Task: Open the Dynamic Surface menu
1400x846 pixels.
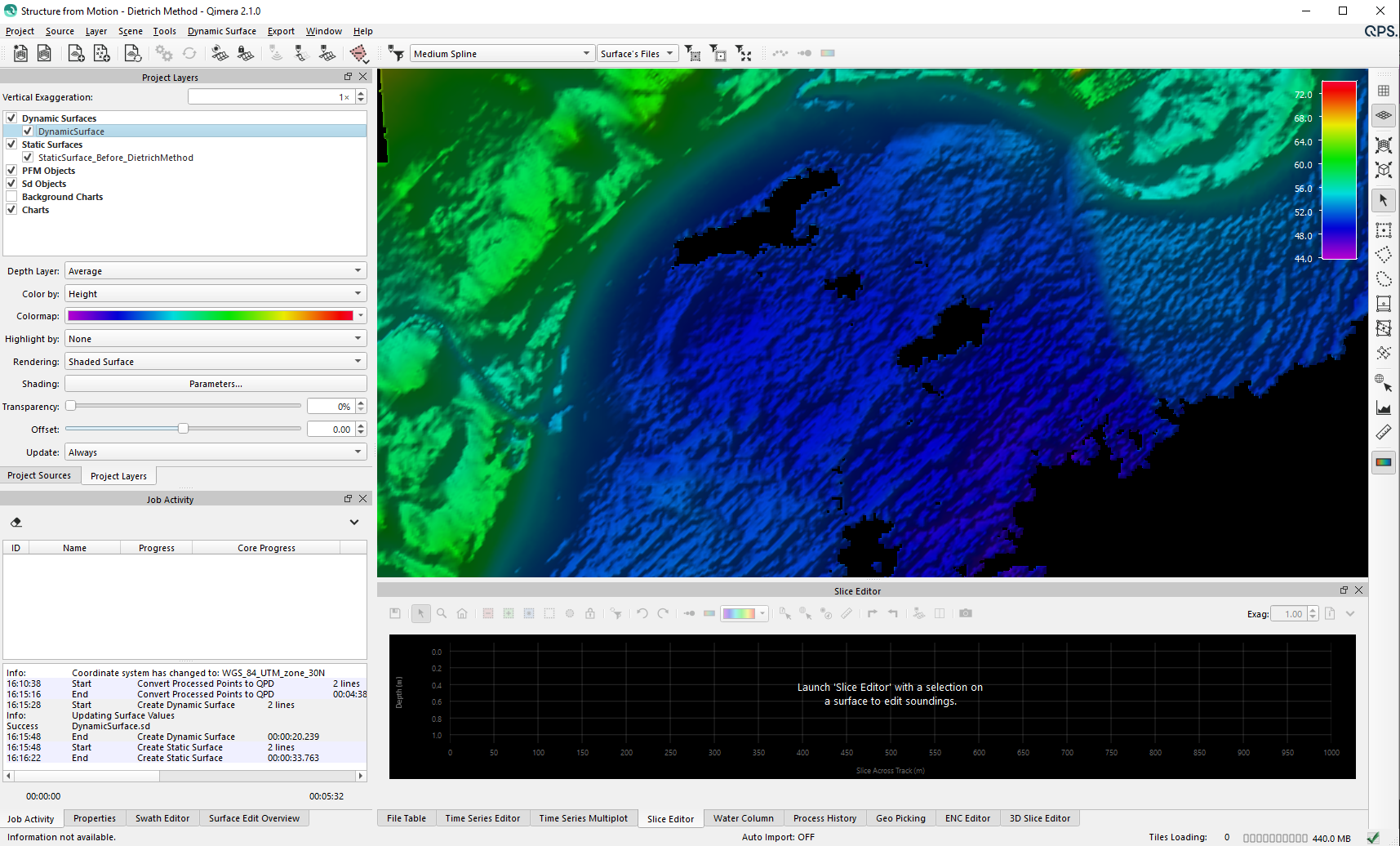Action: [x=221, y=31]
